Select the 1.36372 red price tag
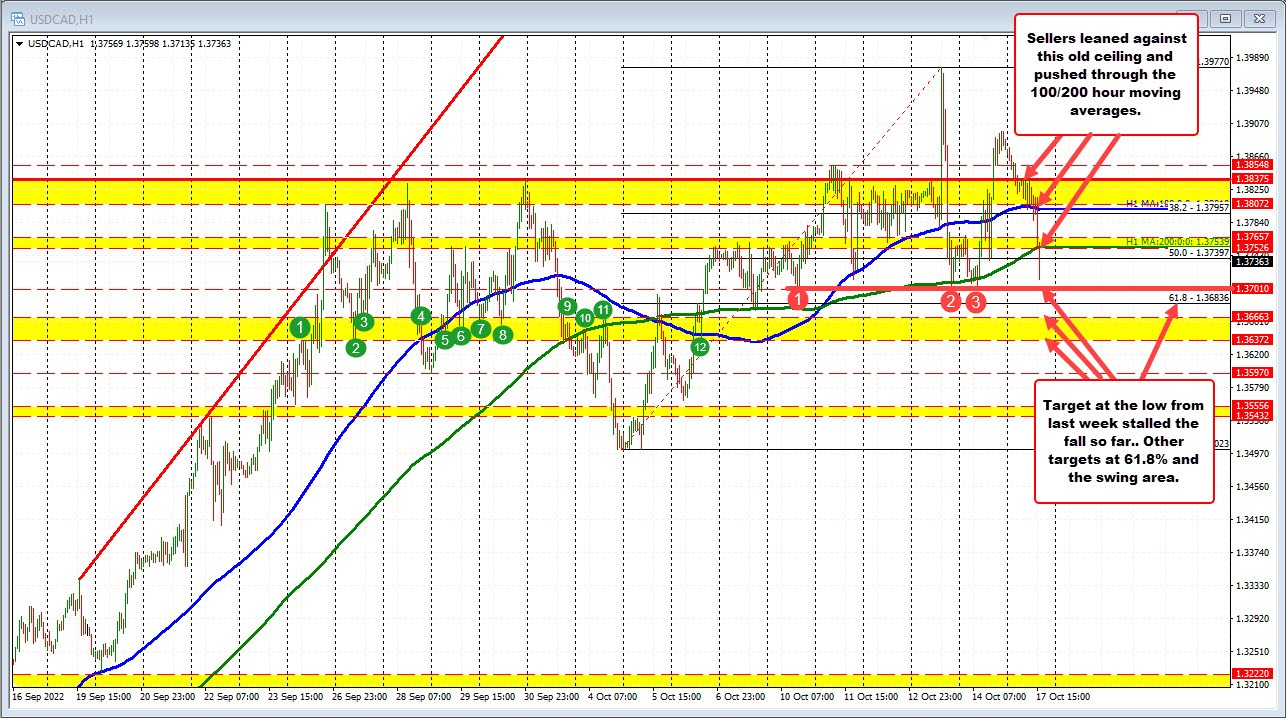Screen dimensions: 1286x718 1253,340
